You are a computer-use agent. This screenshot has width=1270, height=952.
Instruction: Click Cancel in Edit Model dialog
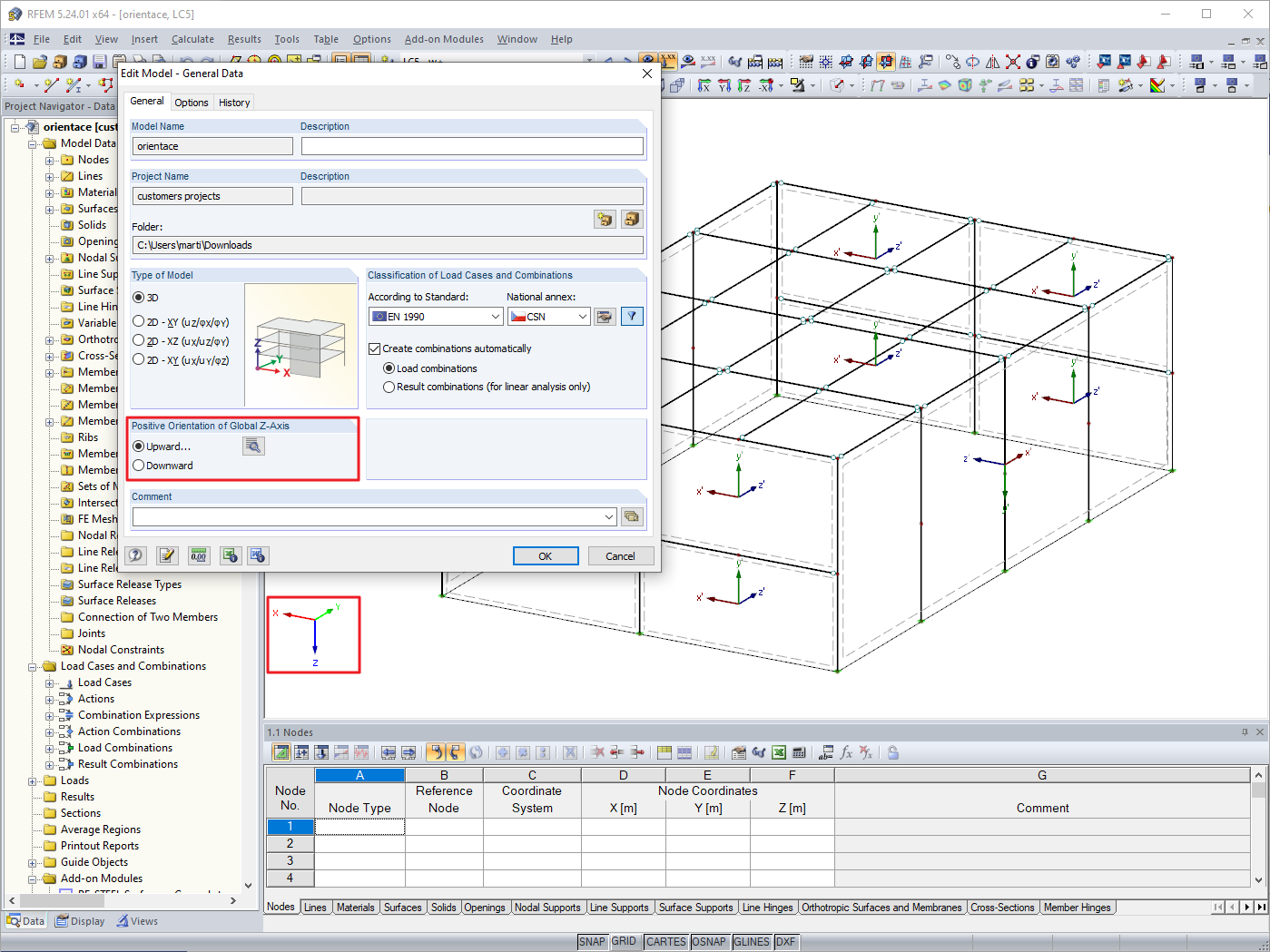pos(621,556)
